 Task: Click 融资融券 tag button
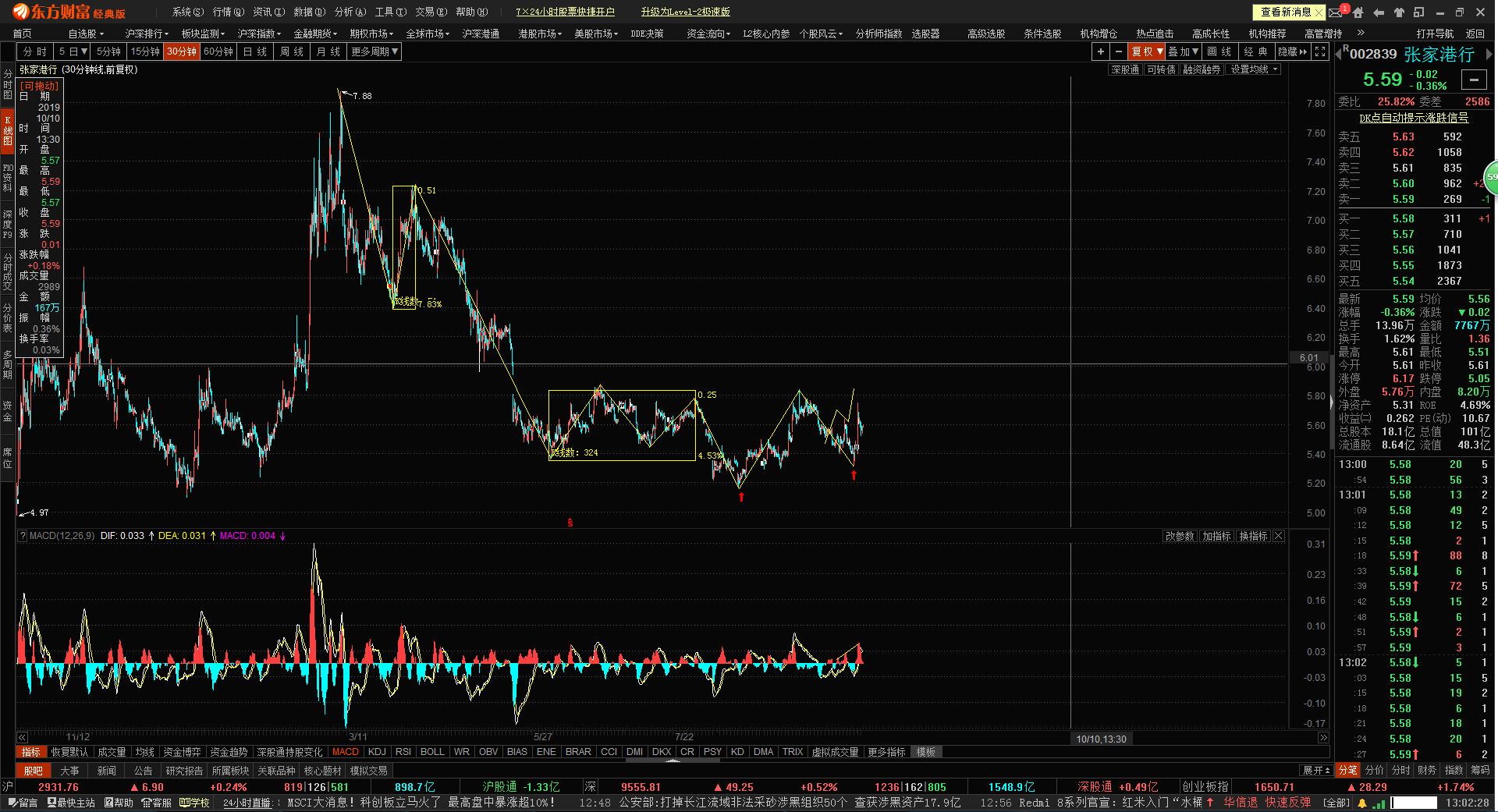point(1202,69)
